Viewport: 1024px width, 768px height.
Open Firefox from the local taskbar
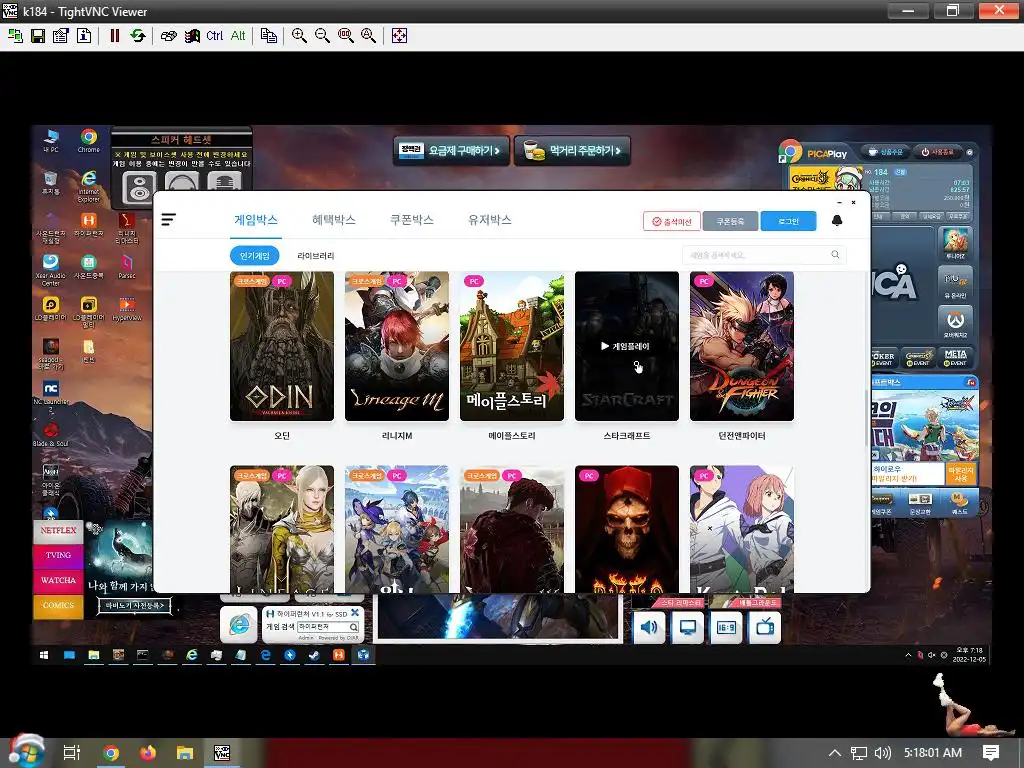[148, 754]
